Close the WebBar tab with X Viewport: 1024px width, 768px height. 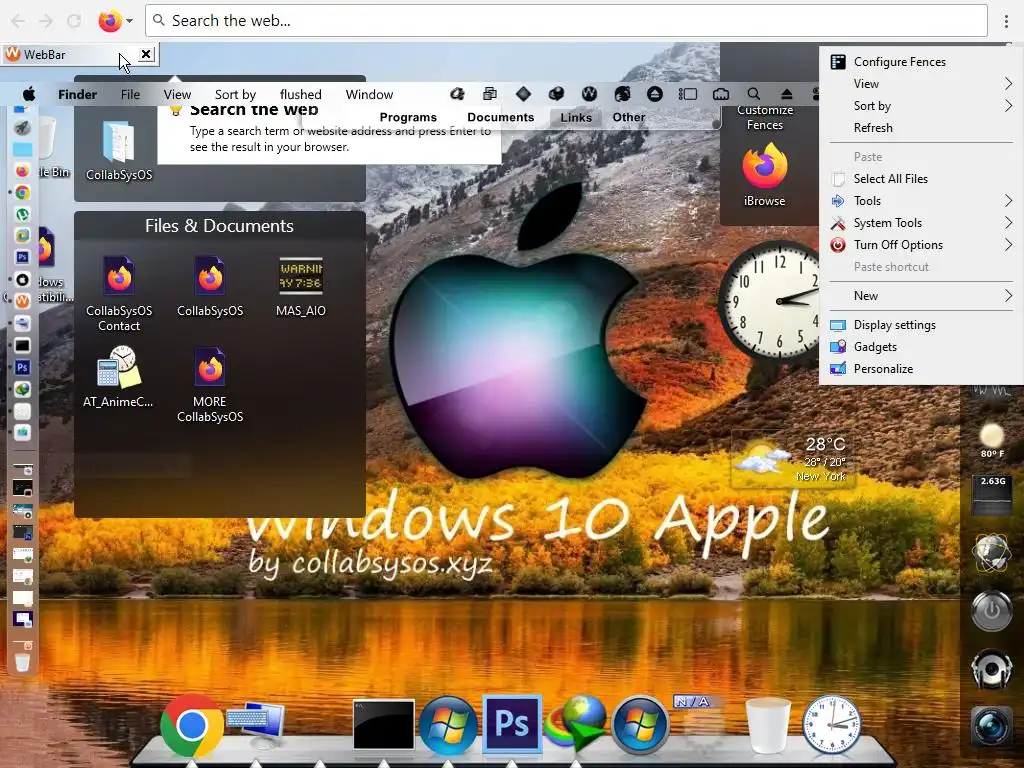[146, 54]
